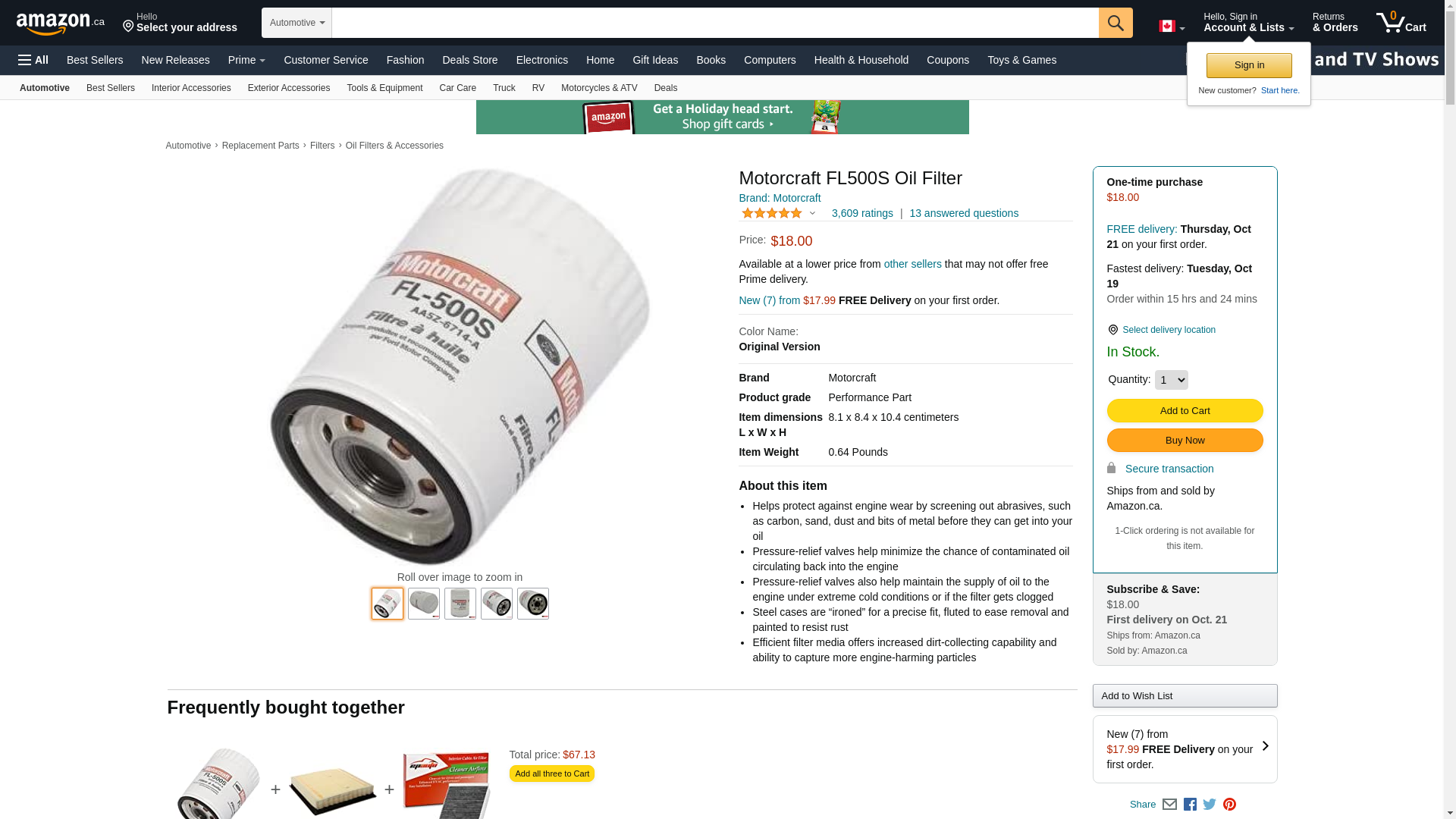Click the search input field
The height and width of the screenshot is (819, 1456).
pos(715,23)
